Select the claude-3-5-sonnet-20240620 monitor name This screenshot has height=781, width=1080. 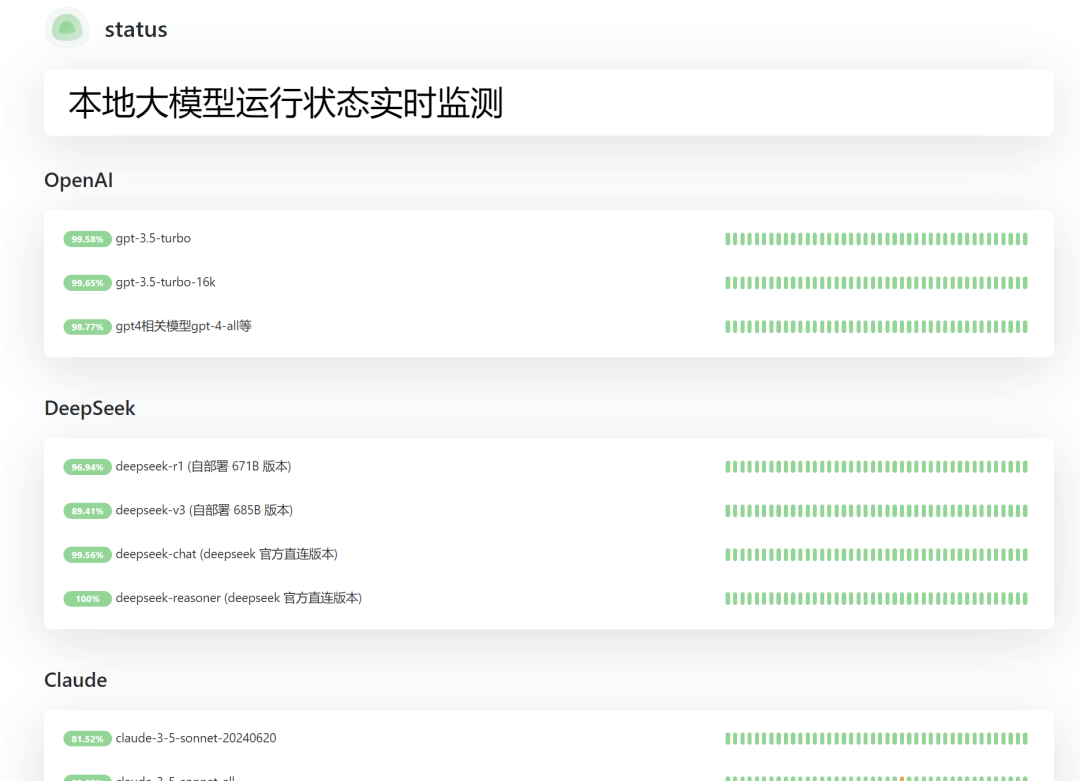click(196, 738)
